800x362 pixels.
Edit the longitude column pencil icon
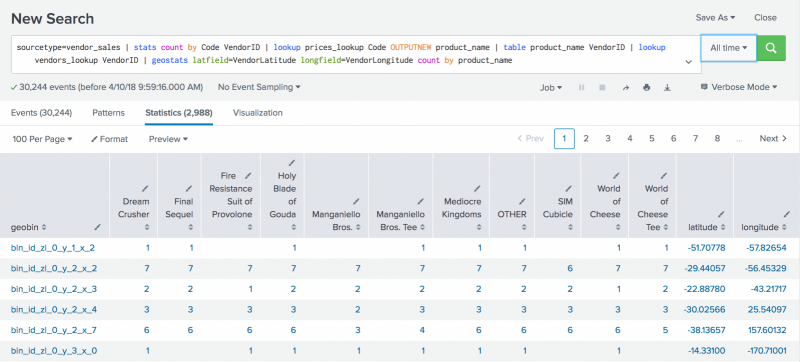(x=788, y=214)
